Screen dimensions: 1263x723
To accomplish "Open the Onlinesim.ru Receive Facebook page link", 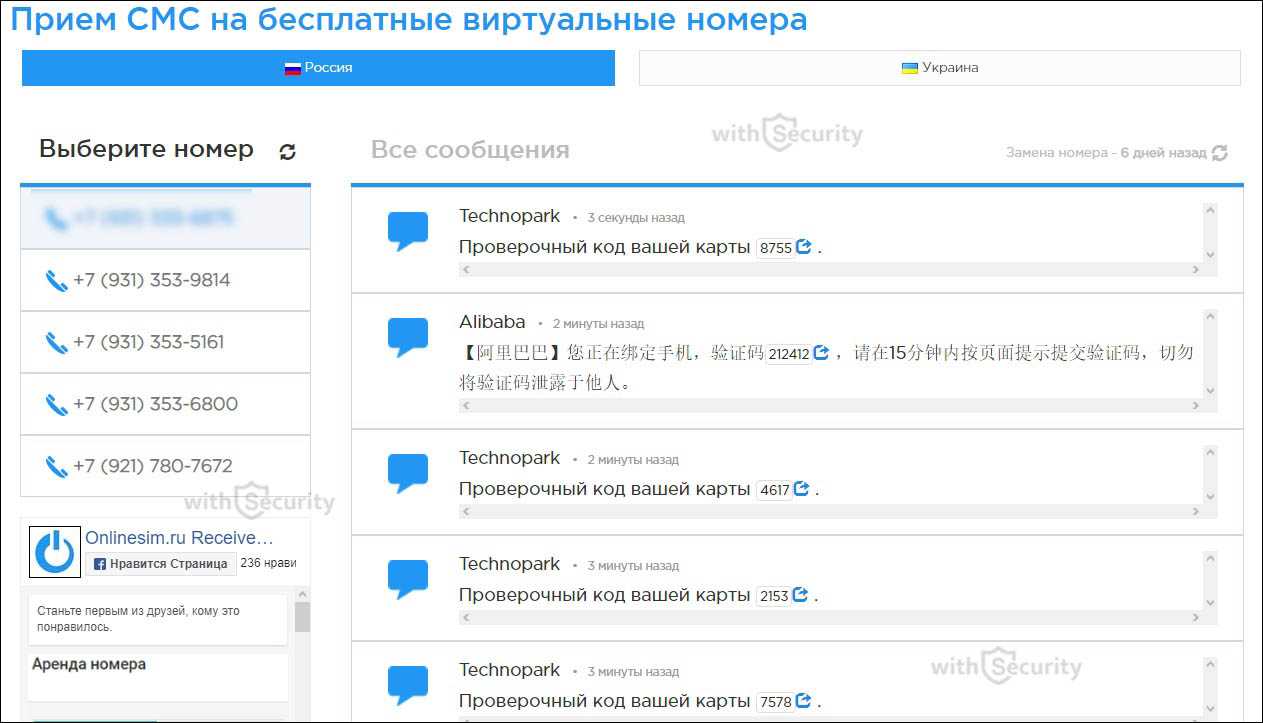I will point(179,537).
